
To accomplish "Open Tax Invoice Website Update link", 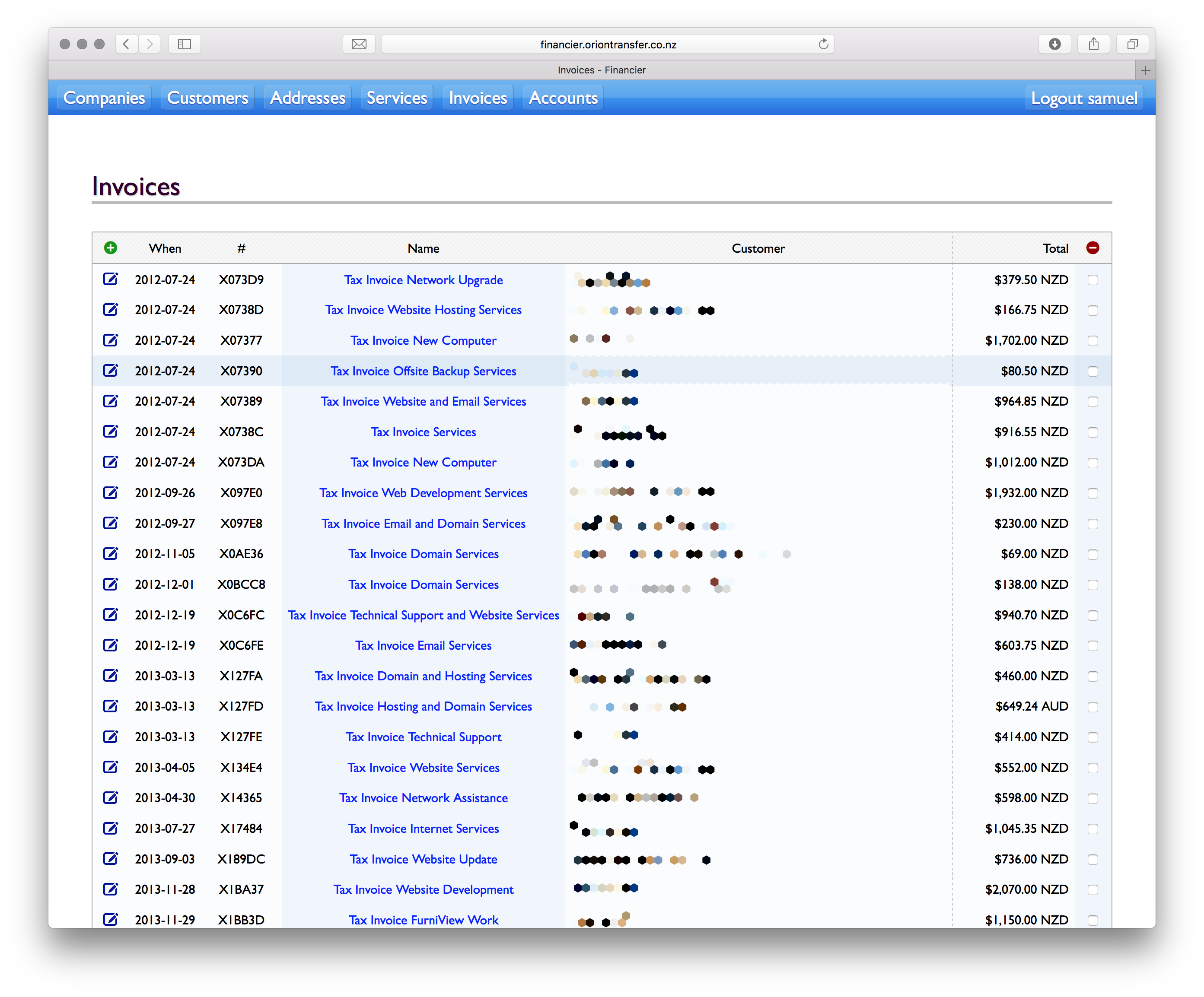I will (x=423, y=859).
